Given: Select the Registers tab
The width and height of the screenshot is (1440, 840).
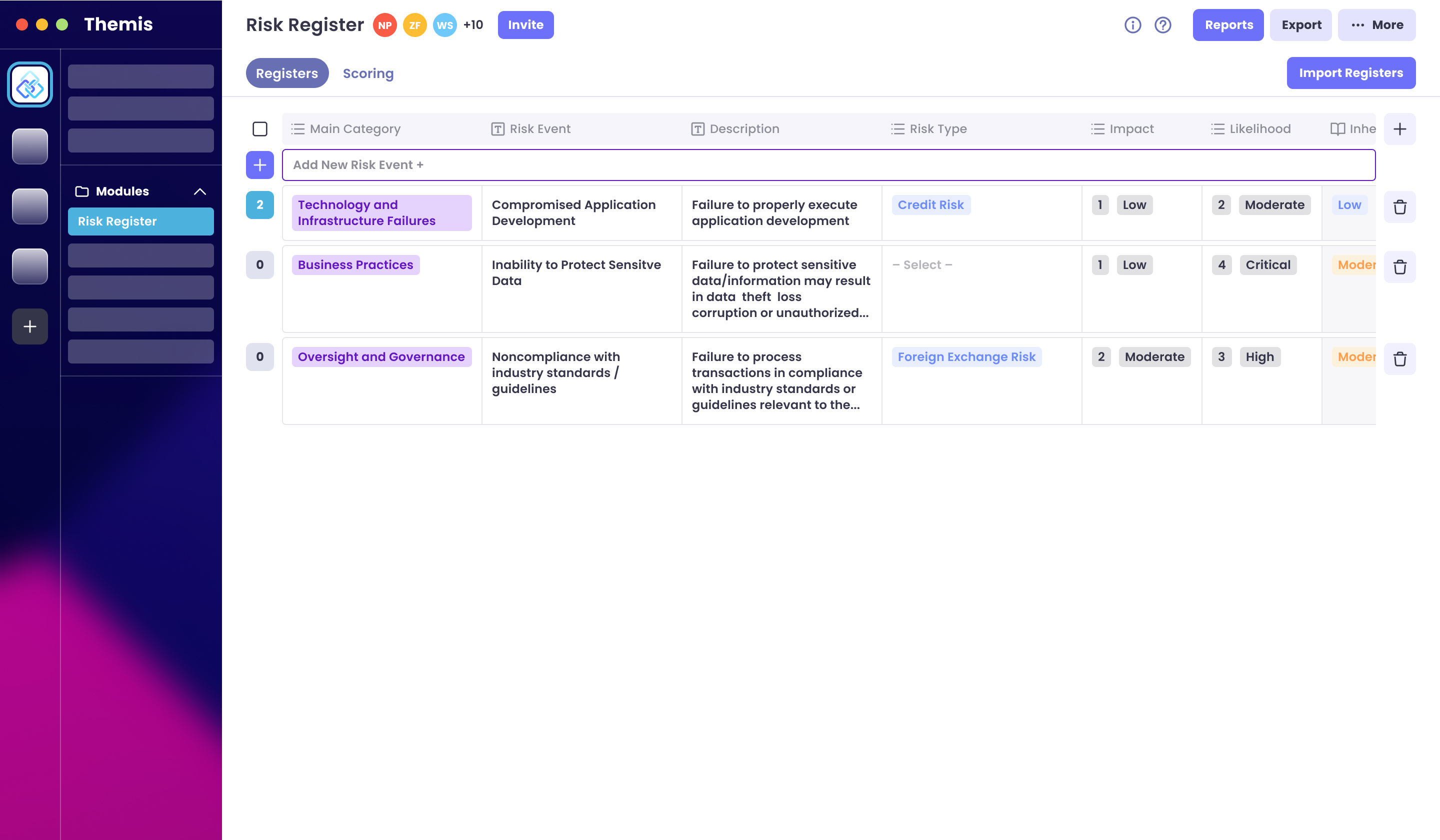Looking at the screenshot, I should 287,73.
